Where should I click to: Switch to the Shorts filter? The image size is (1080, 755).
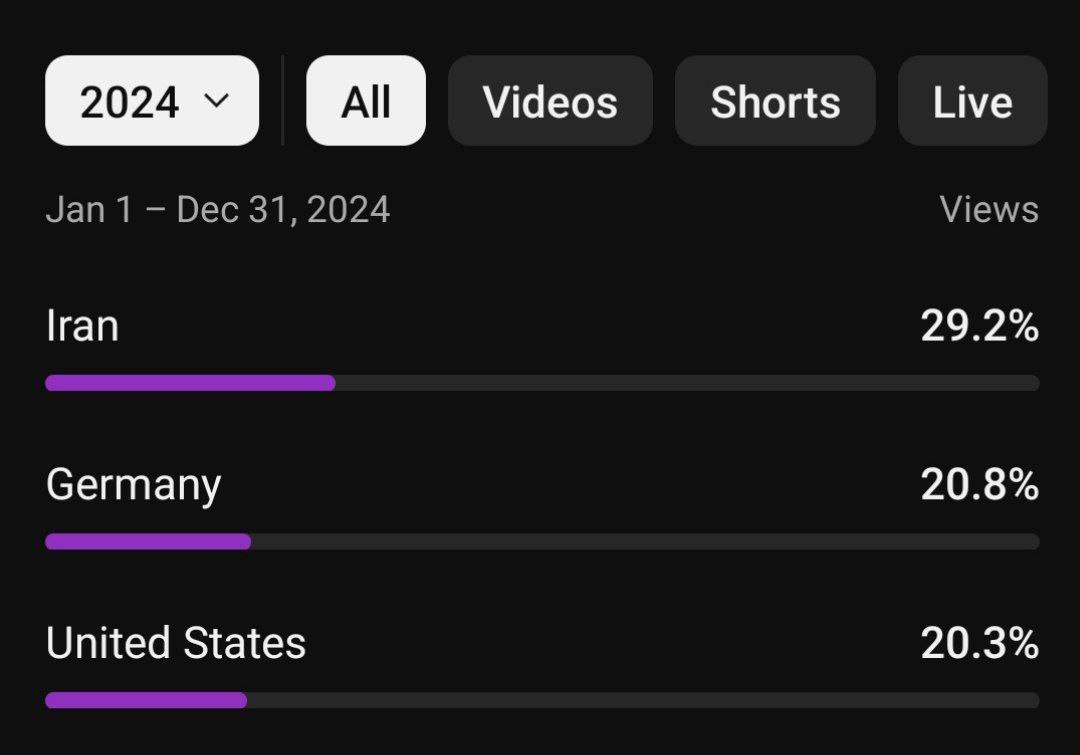775,101
